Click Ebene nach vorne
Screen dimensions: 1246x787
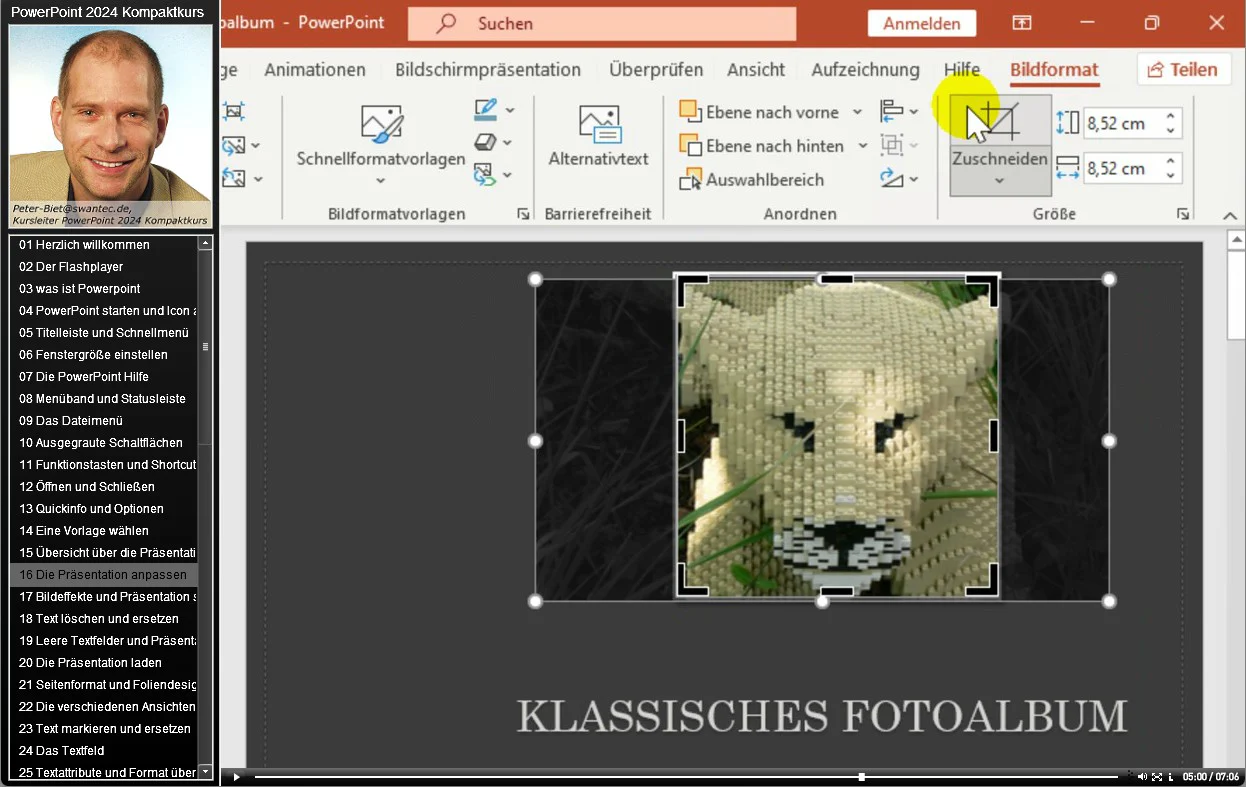point(760,112)
